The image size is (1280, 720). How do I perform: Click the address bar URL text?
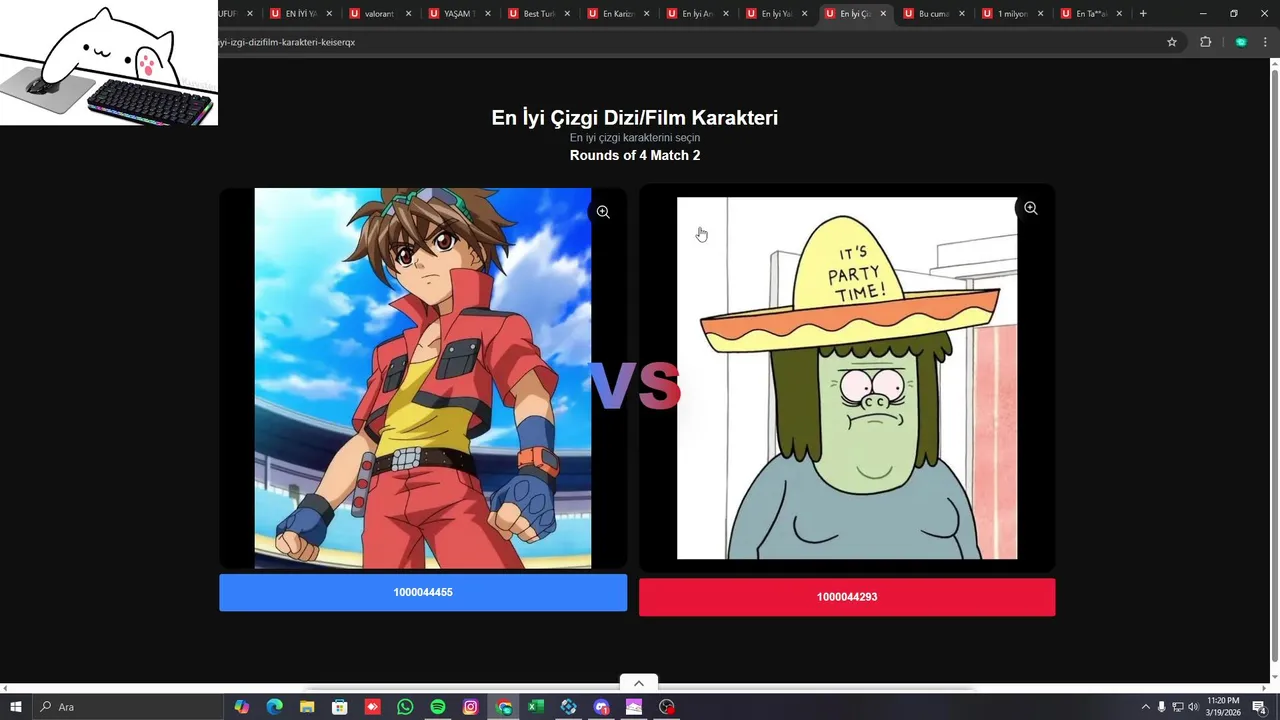(x=287, y=42)
